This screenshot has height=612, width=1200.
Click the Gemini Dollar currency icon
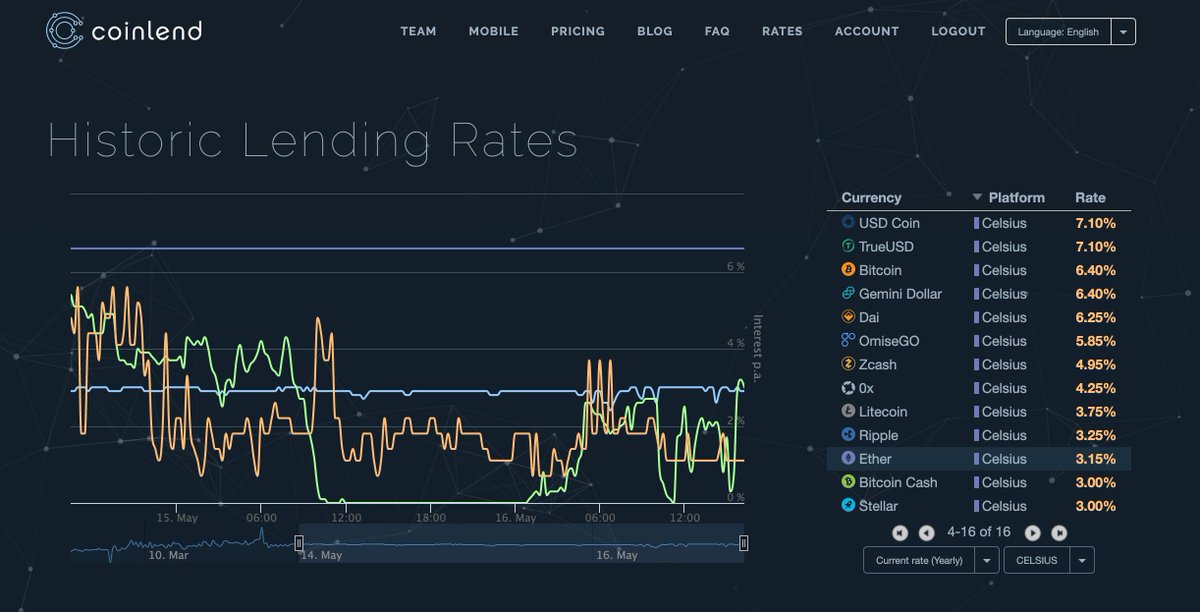pos(848,294)
